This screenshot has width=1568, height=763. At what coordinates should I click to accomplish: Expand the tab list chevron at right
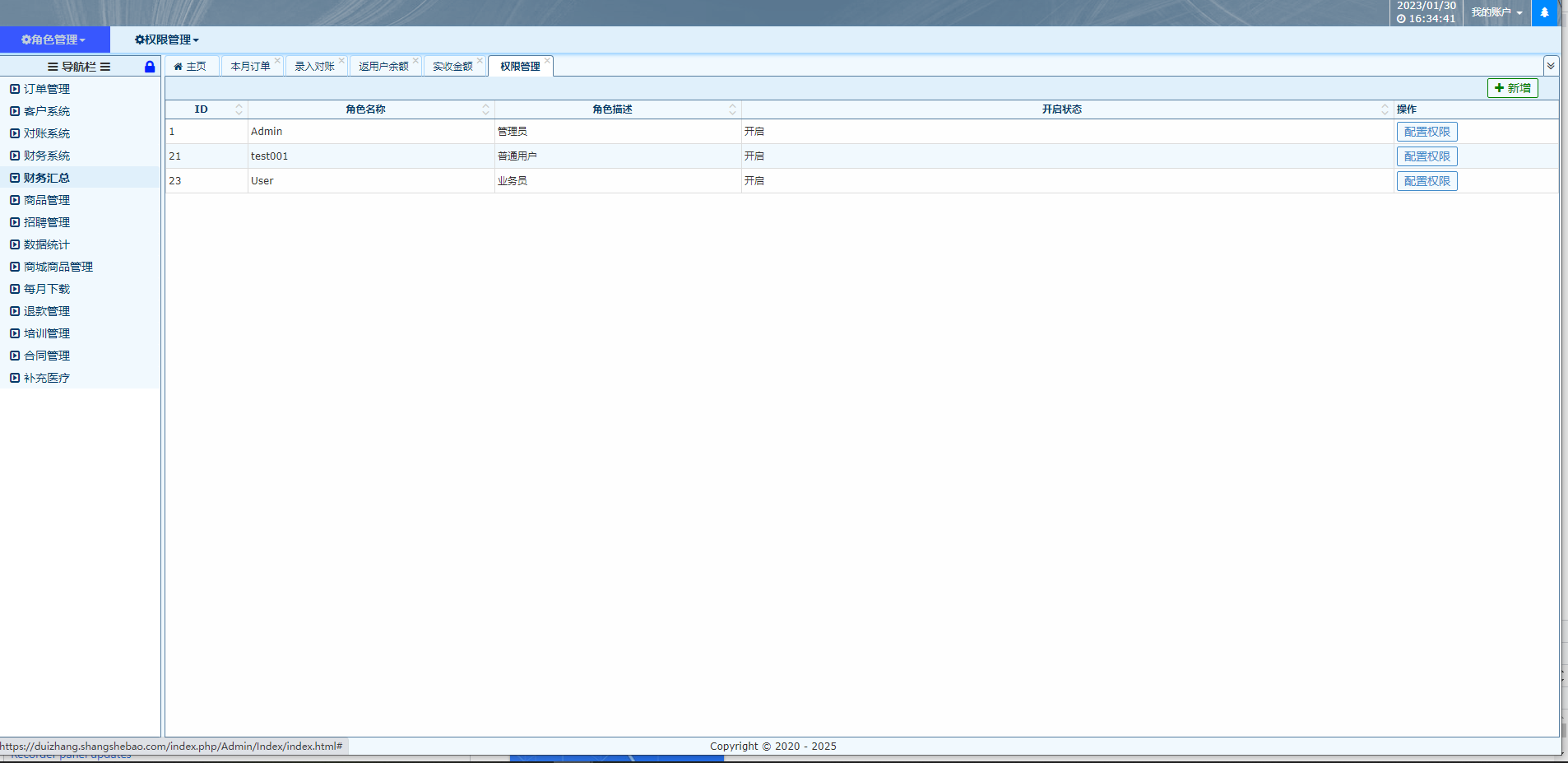tap(1551, 66)
